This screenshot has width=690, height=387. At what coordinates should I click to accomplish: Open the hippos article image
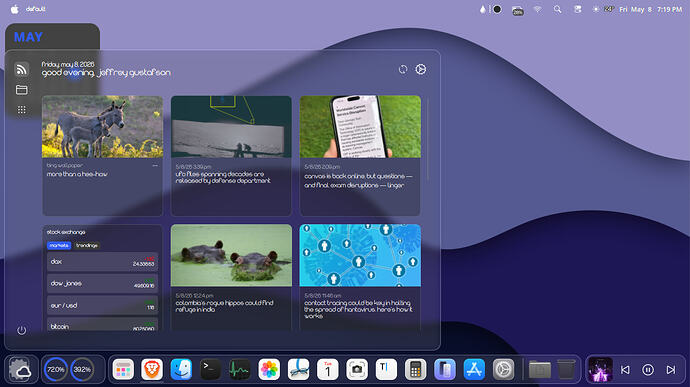[231, 255]
